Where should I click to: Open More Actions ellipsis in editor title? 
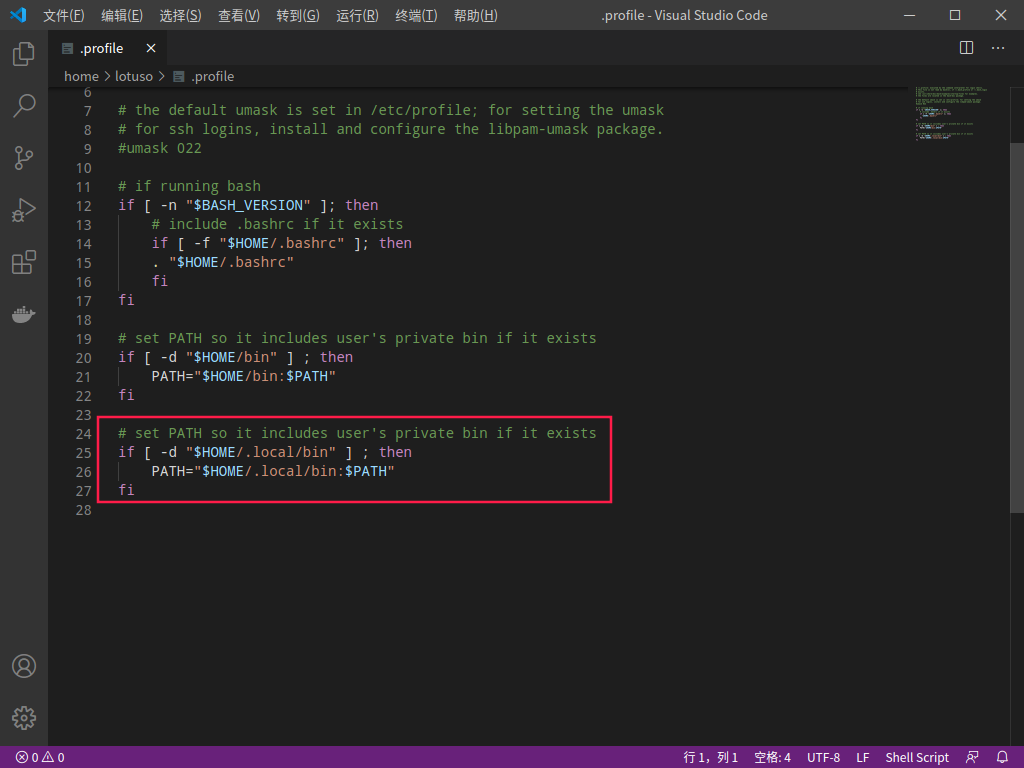[x=998, y=48]
